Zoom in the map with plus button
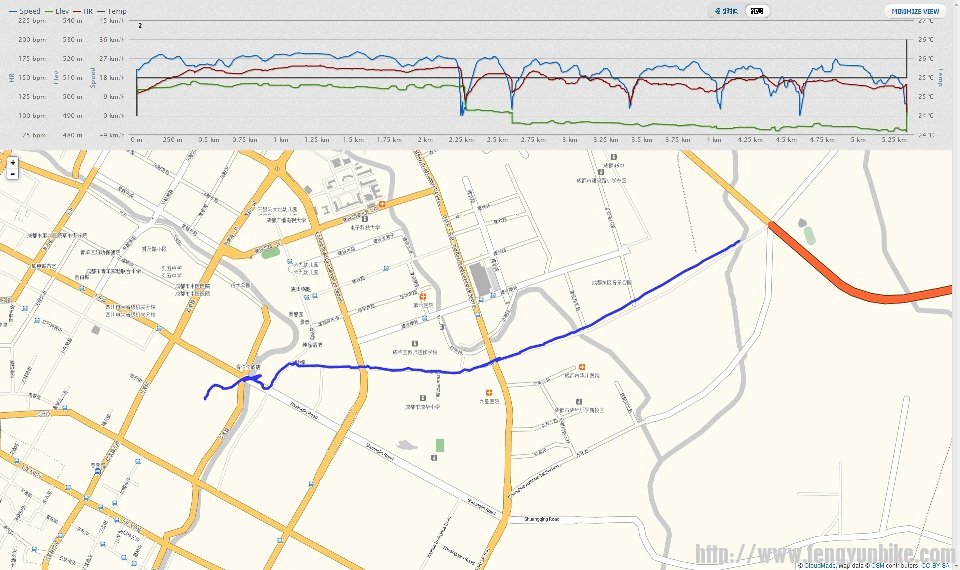 [12, 162]
